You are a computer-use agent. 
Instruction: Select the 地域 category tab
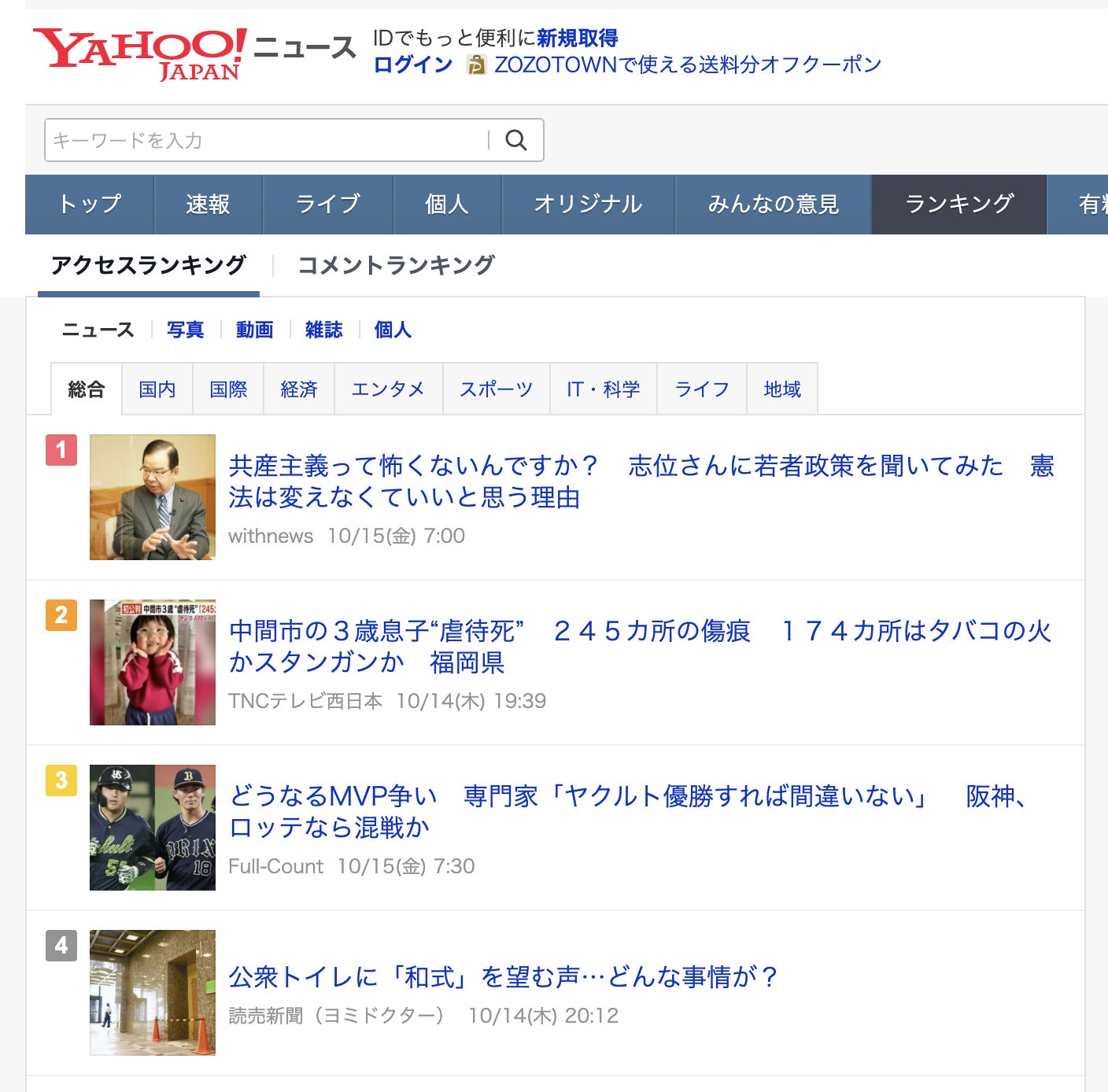coord(781,389)
